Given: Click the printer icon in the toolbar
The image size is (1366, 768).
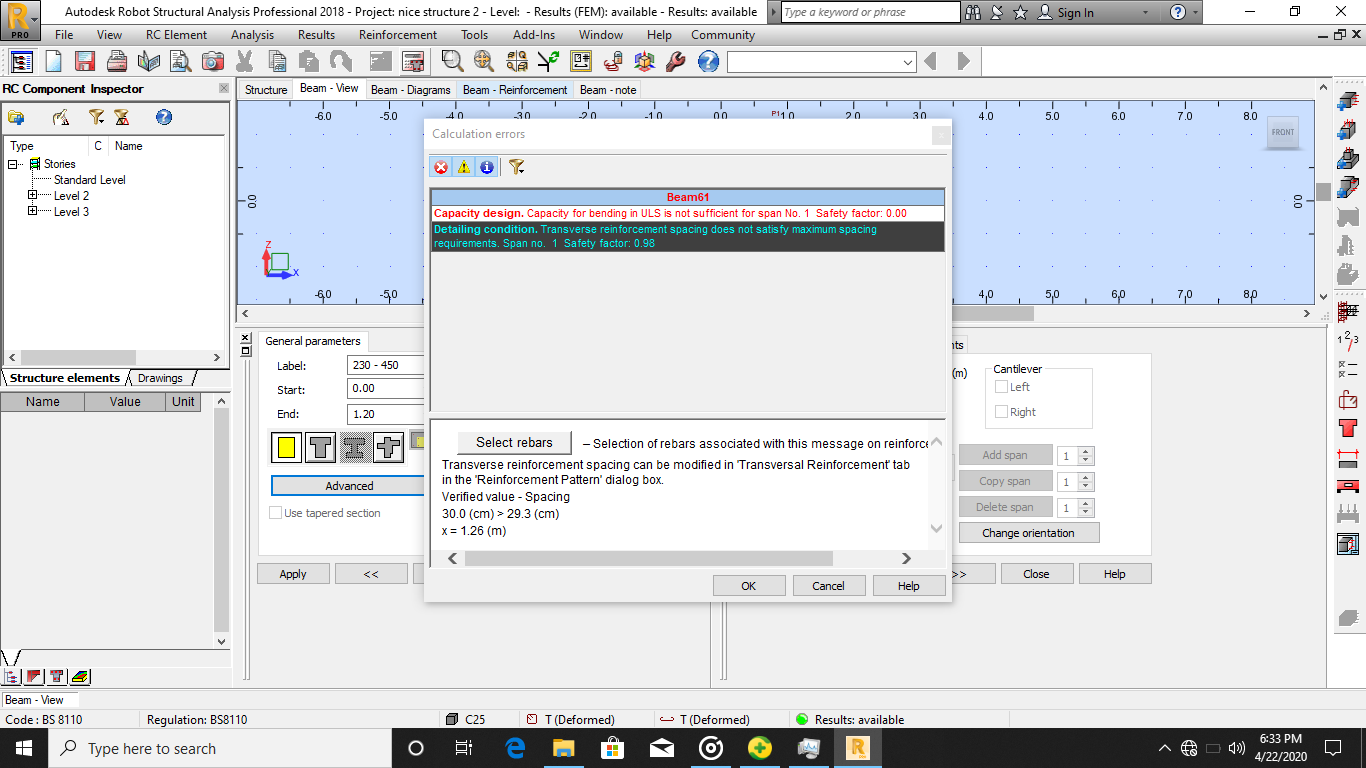Looking at the screenshot, I should point(117,61).
